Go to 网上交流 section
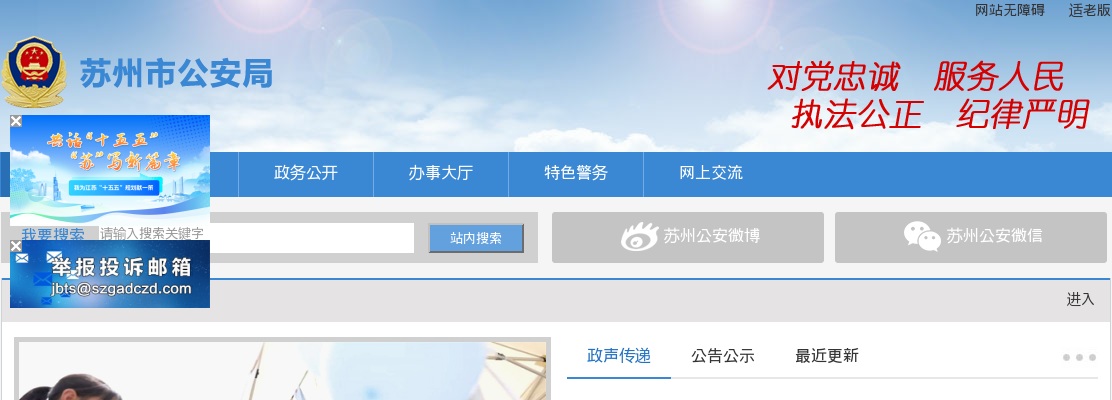 (x=711, y=174)
